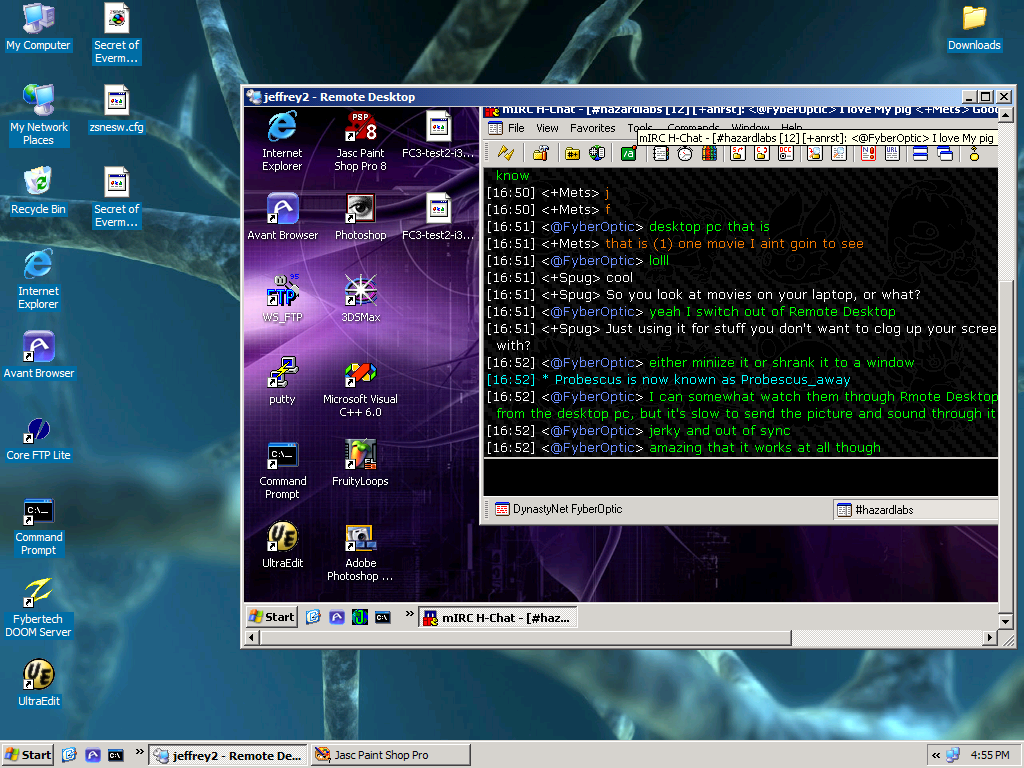
Task: Click local quick launch Avant Browser icon
Action: click(x=93, y=756)
